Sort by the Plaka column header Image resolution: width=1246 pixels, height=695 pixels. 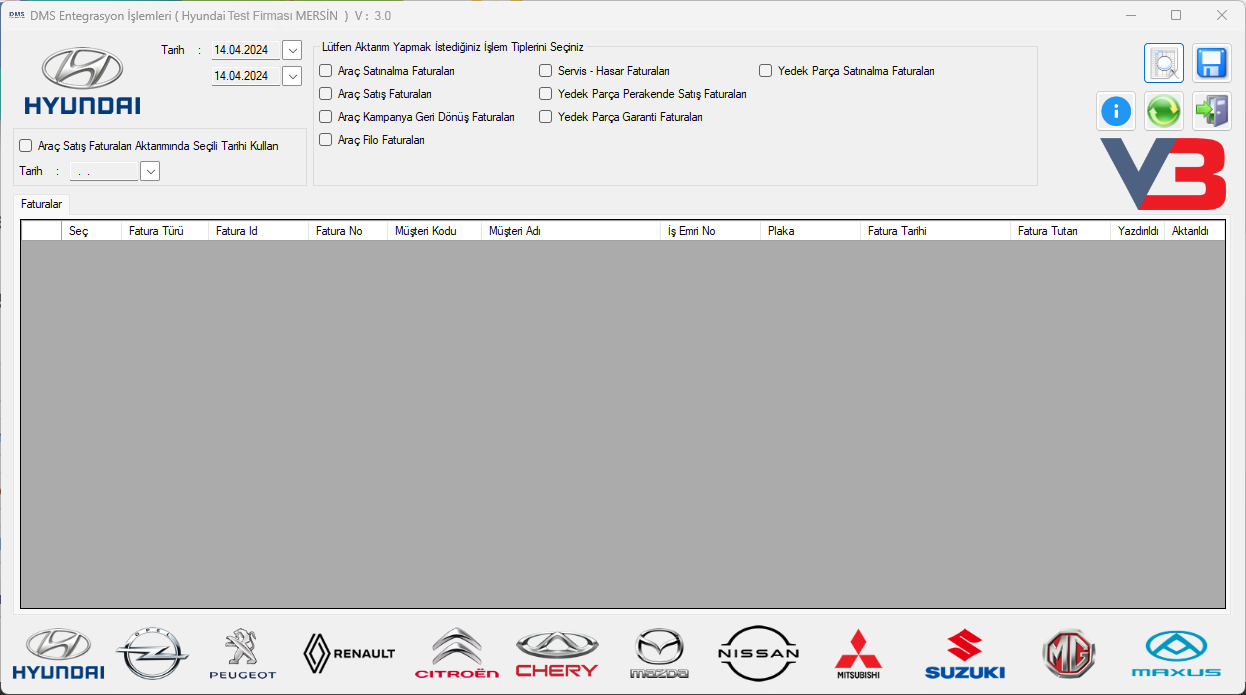pyautogui.click(x=810, y=231)
